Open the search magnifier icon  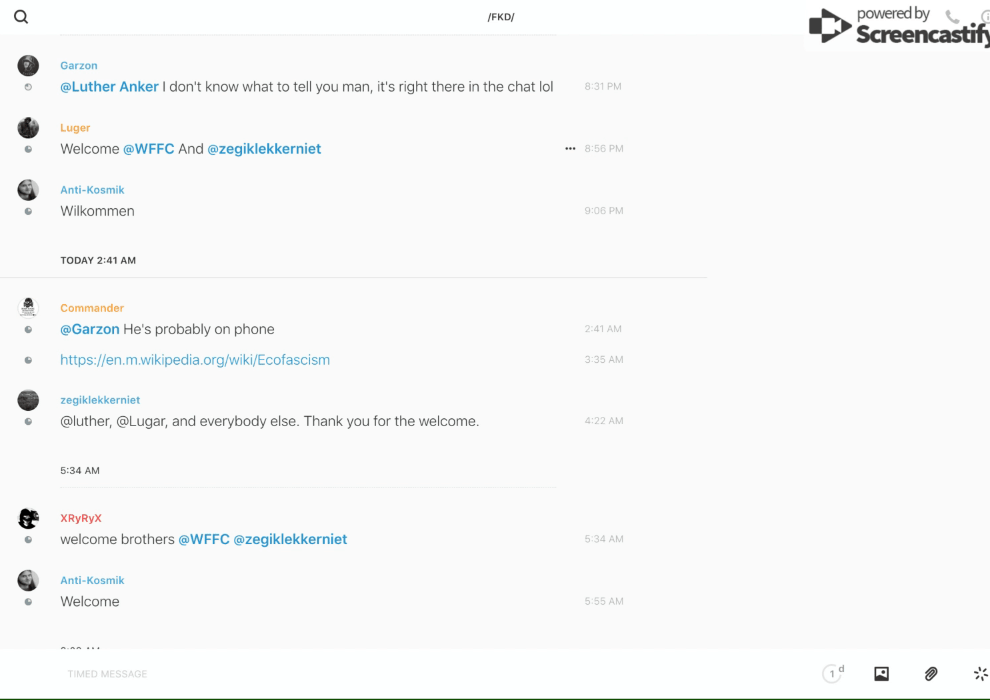click(21, 17)
